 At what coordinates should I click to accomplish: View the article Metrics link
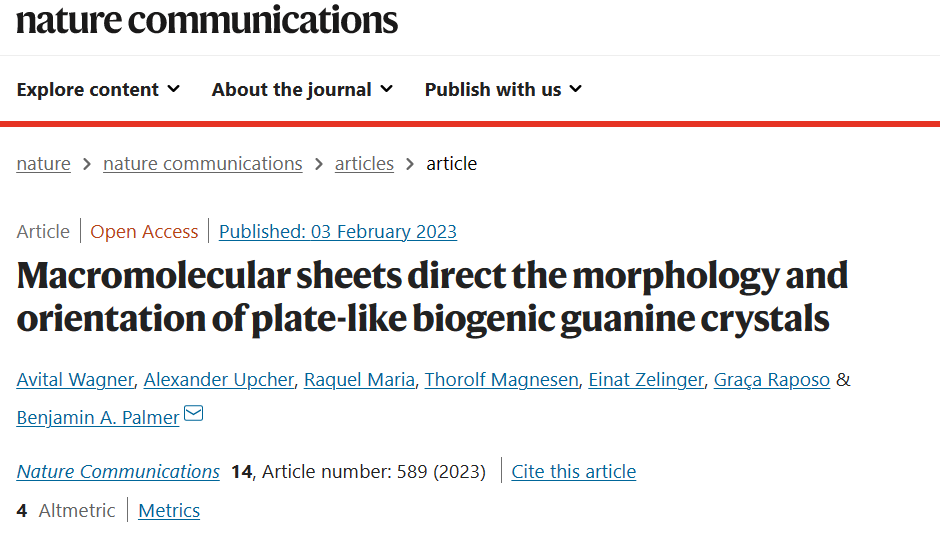(x=169, y=511)
